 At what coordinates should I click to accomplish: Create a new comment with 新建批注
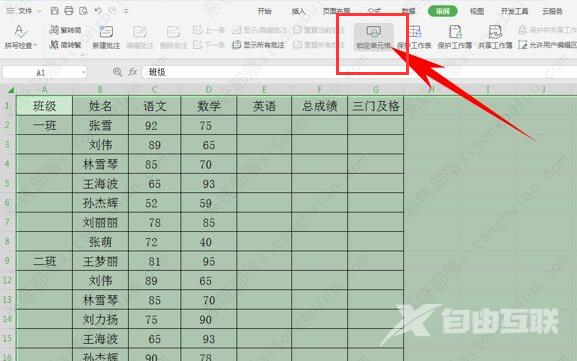click(106, 37)
